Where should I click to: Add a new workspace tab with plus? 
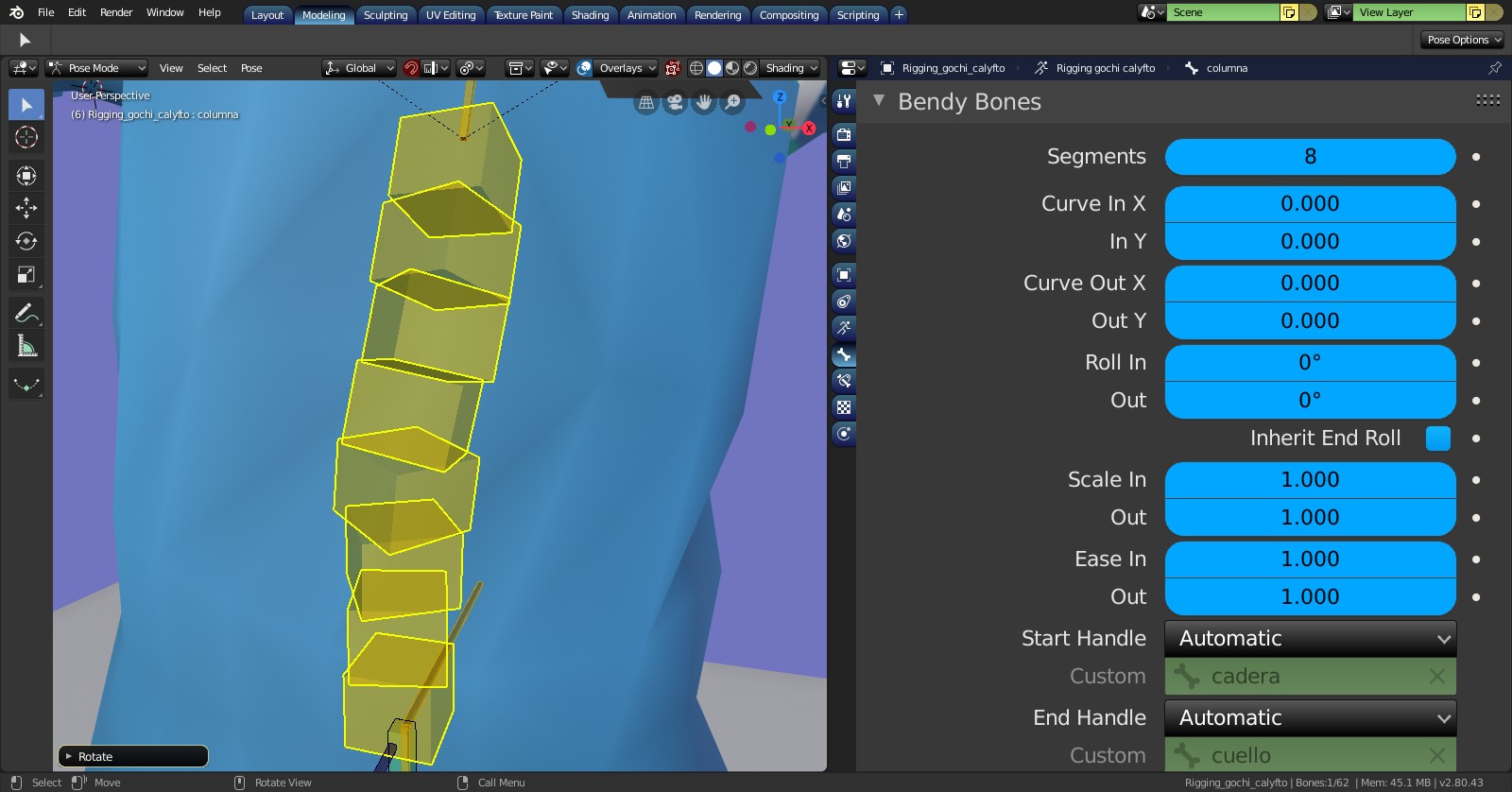coord(899,15)
